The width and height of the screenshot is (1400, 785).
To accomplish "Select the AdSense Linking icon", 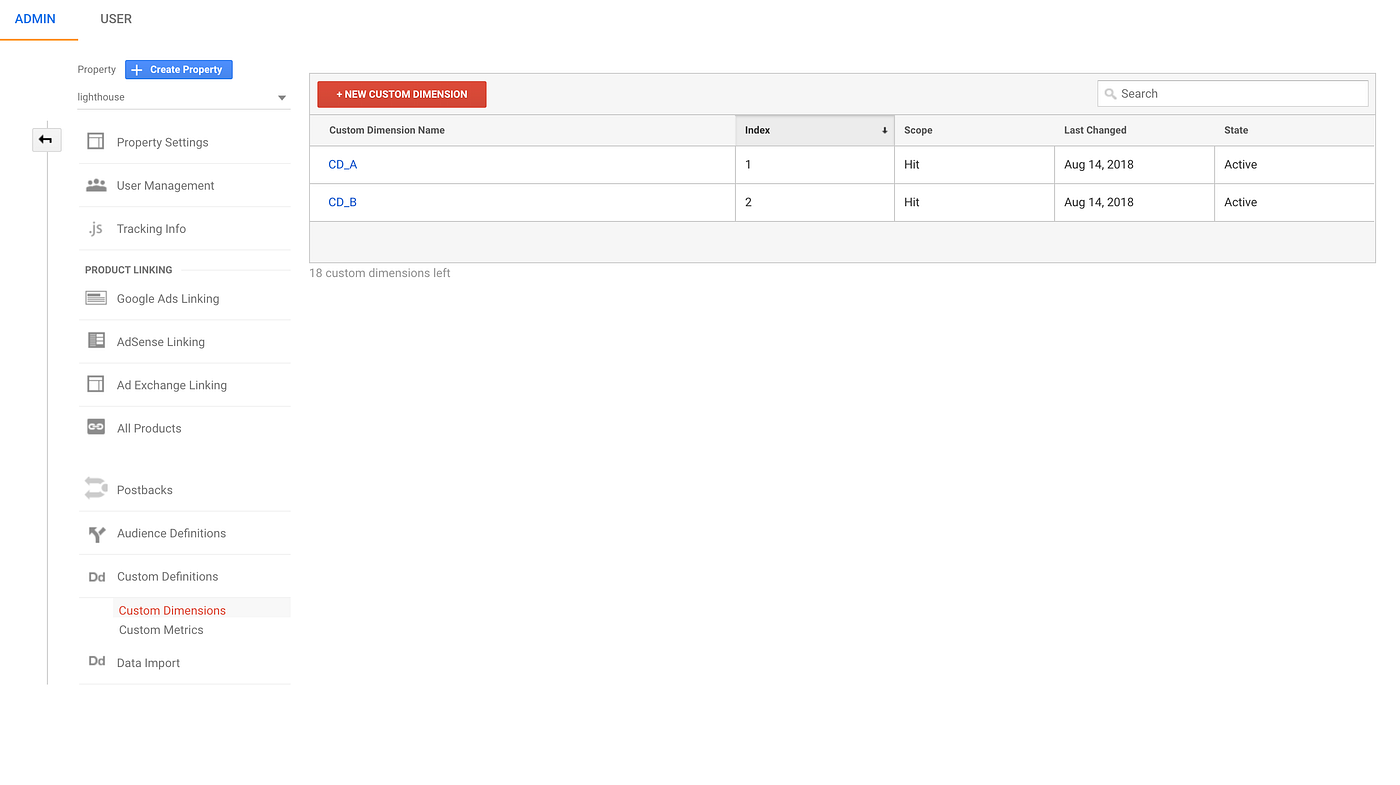I will point(95,340).
